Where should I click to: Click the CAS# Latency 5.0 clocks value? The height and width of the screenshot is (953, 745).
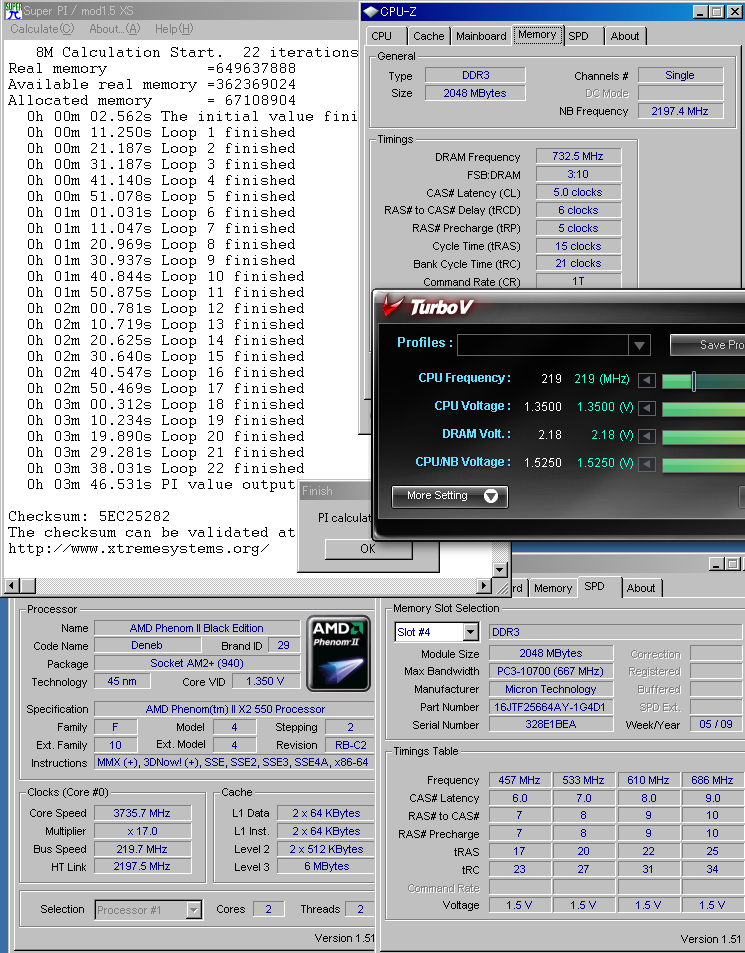pos(578,192)
